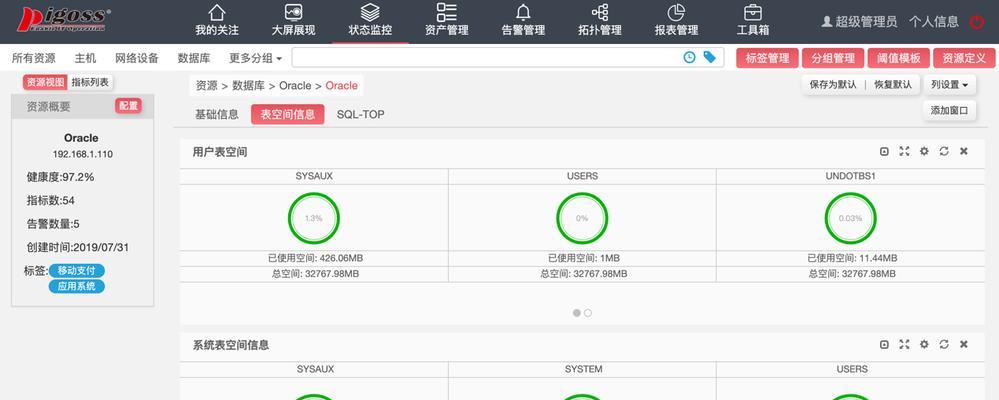Click 阈值模板 button
Viewport: 999px width, 400px height.
point(898,58)
